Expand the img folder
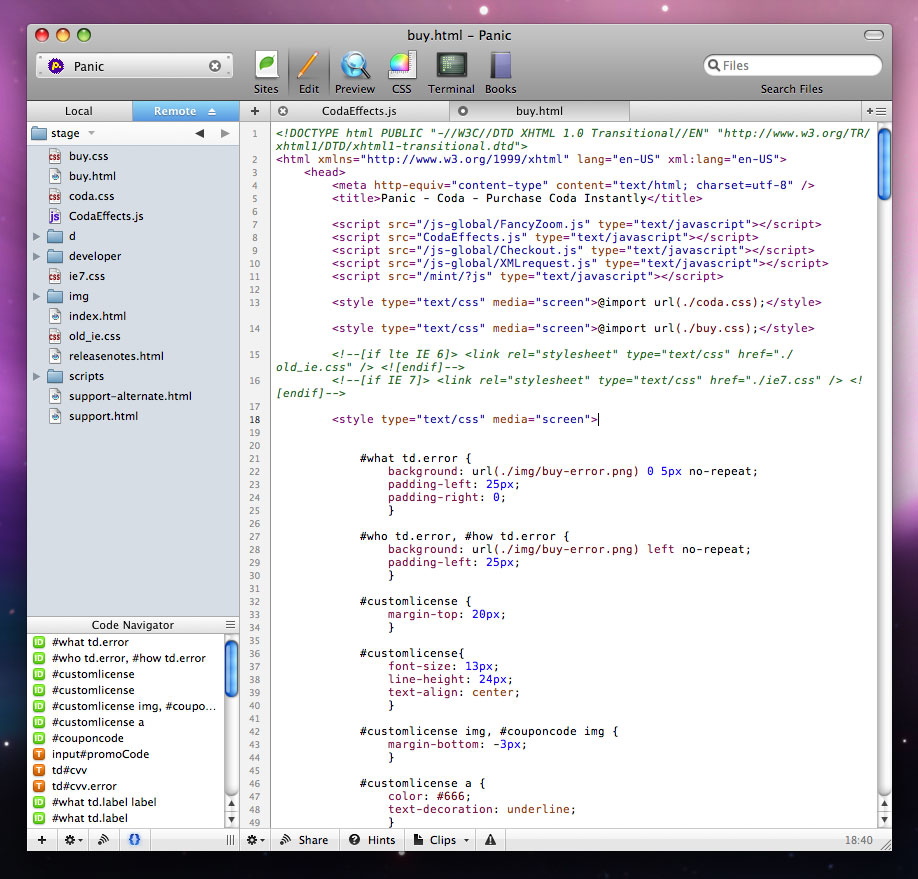Viewport: 918px width, 879px height. pos(36,296)
